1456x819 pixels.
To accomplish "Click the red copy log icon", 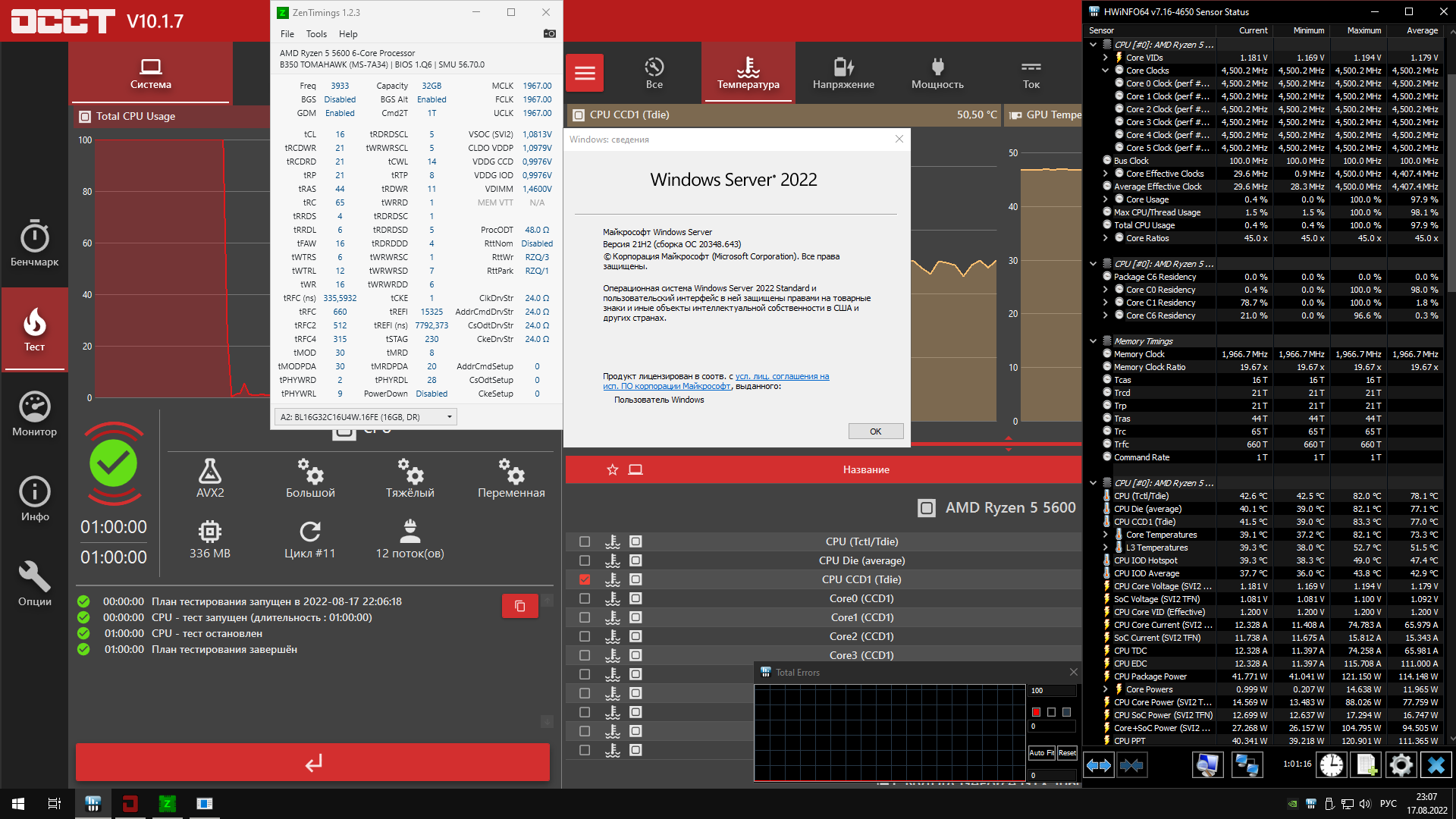I will click(x=519, y=606).
